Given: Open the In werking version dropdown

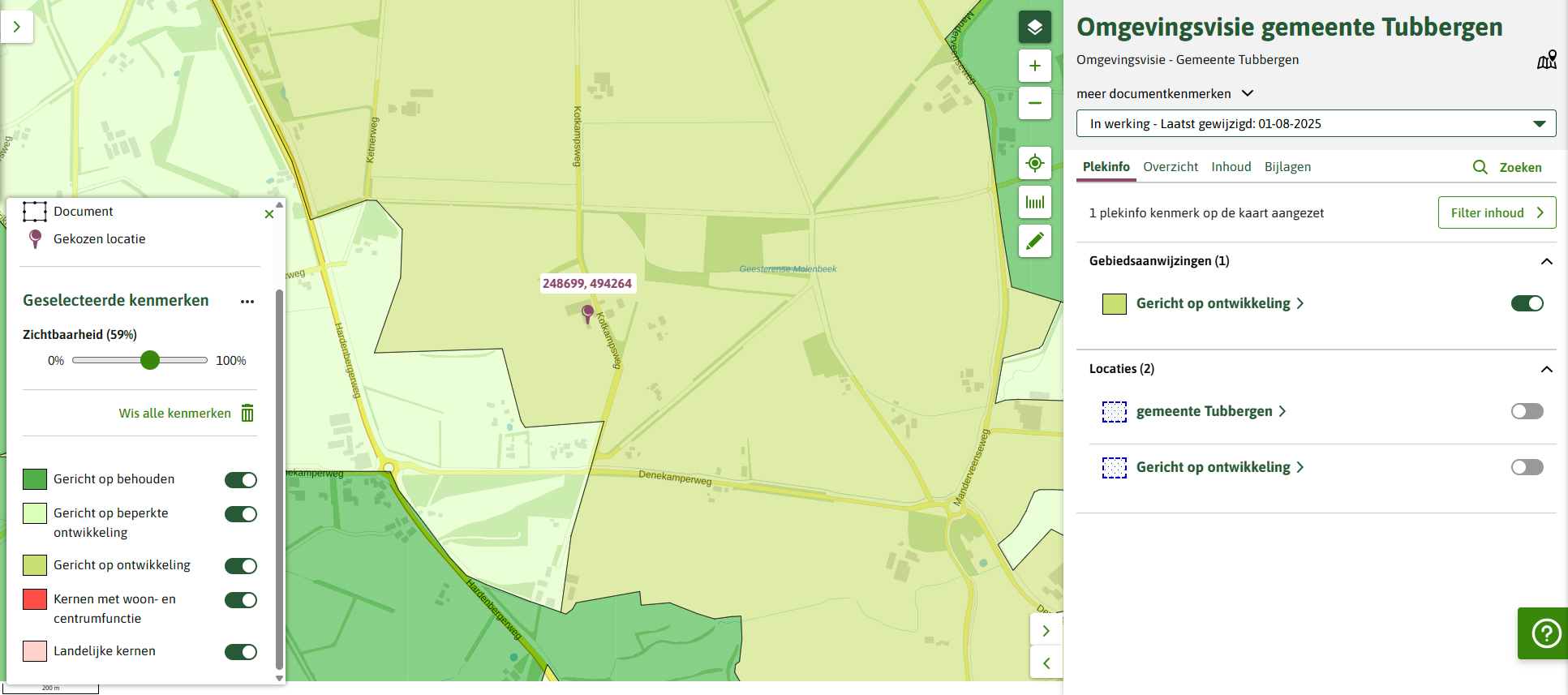Looking at the screenshot, I should (x=1316, y=123).
